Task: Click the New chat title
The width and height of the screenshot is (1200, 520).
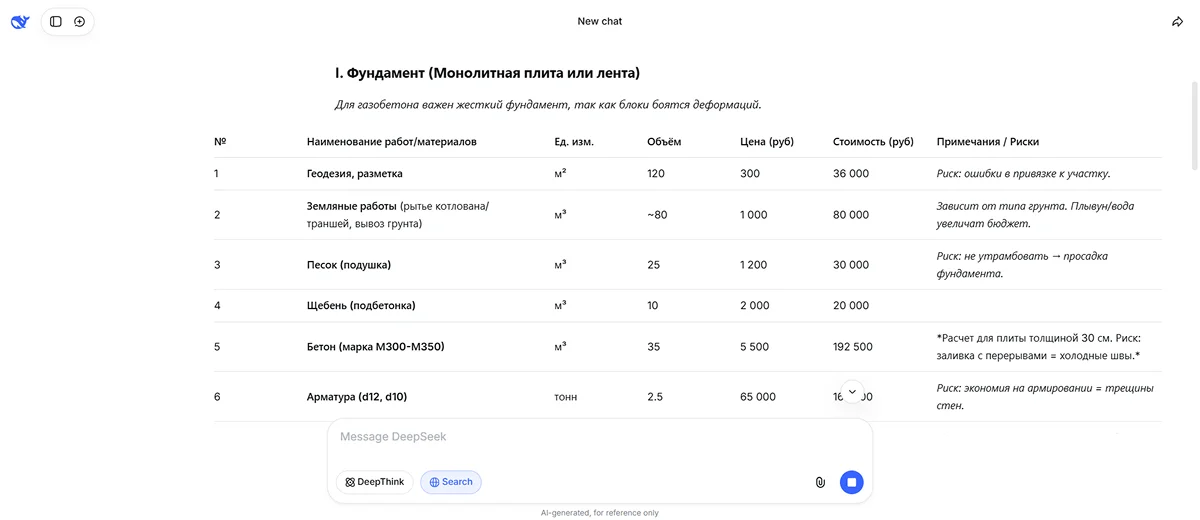Action: click(600, 21)
